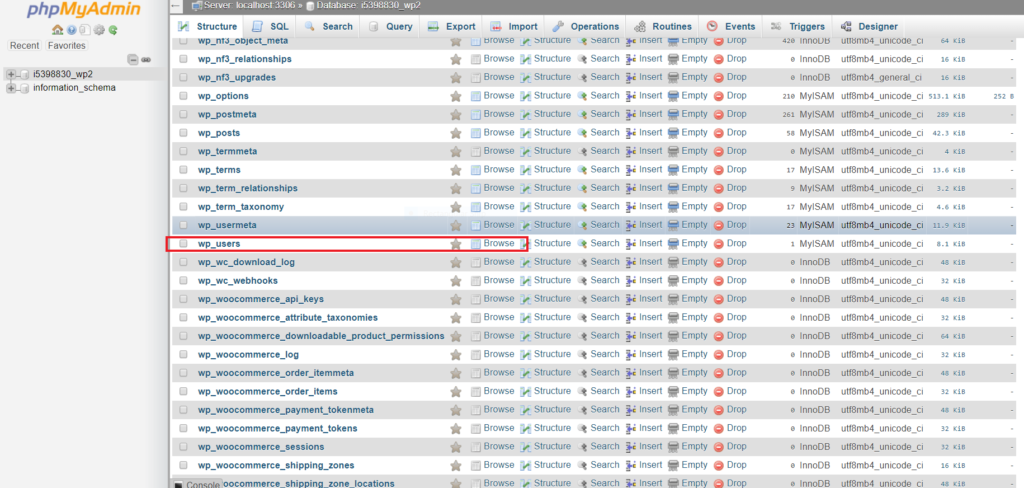Viewport: 1024px width, 488px height.
Task: Tick wp_users checkbox
Action: [x=184, y=244]
